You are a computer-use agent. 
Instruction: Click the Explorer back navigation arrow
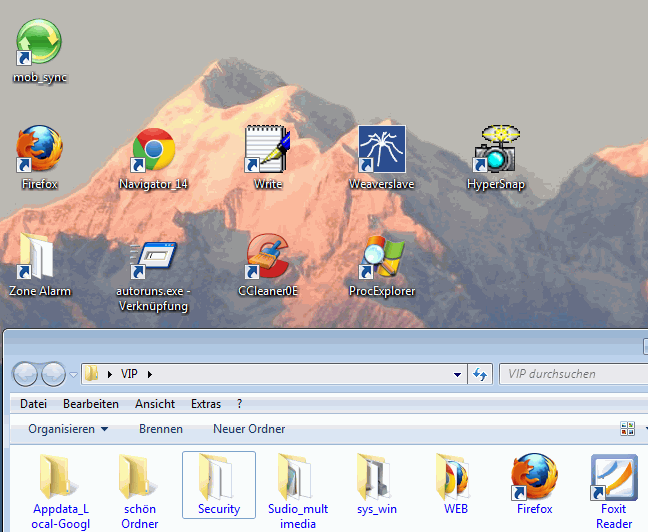[x=25, y=374]
